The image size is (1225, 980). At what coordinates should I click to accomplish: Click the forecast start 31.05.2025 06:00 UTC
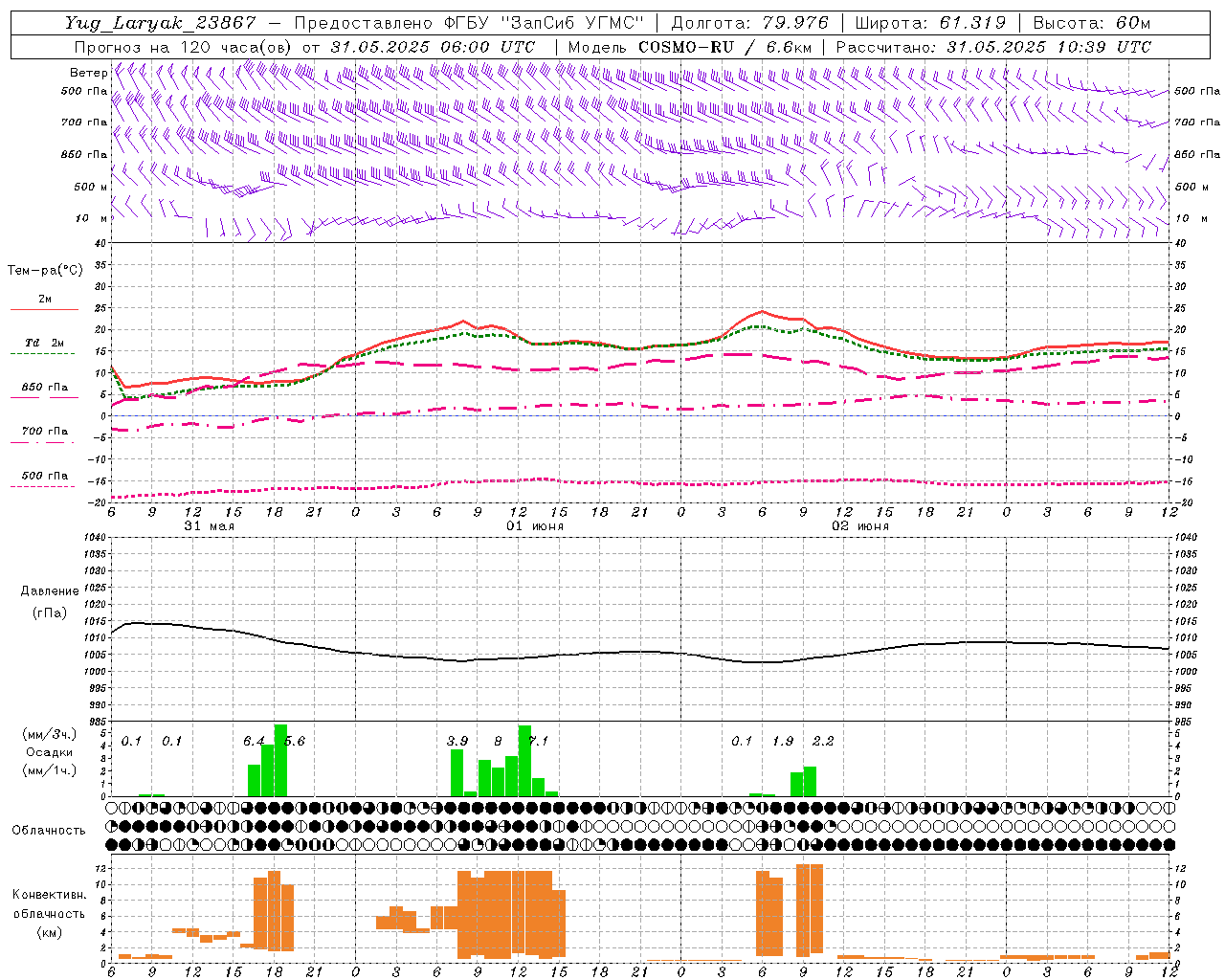[433, 47]
